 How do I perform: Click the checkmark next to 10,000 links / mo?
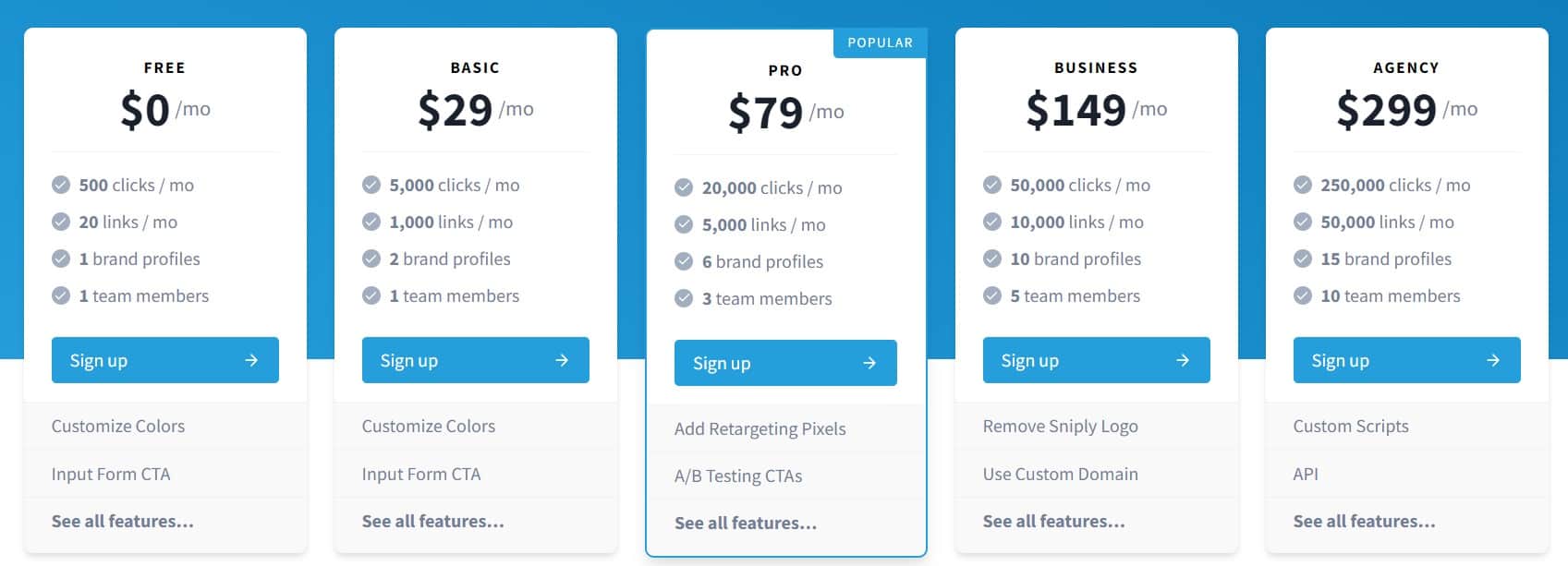click(x=991, y=222)
